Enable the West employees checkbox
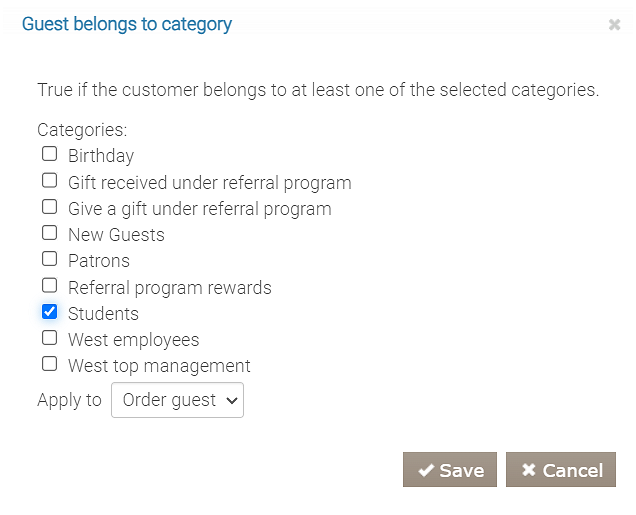The width and height of the screenshot is (636, 515). tap(49, 338)
